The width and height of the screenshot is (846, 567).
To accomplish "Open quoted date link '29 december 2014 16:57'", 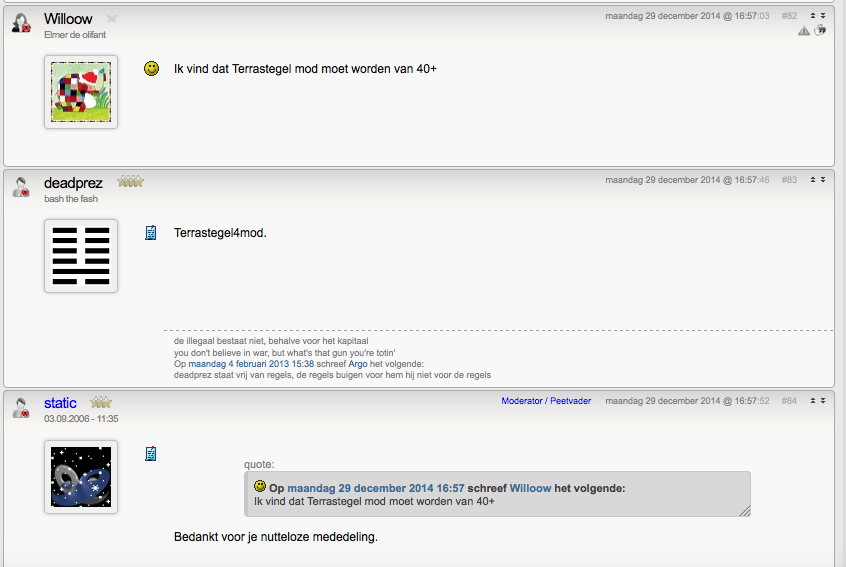I will (x=376, y=488).
